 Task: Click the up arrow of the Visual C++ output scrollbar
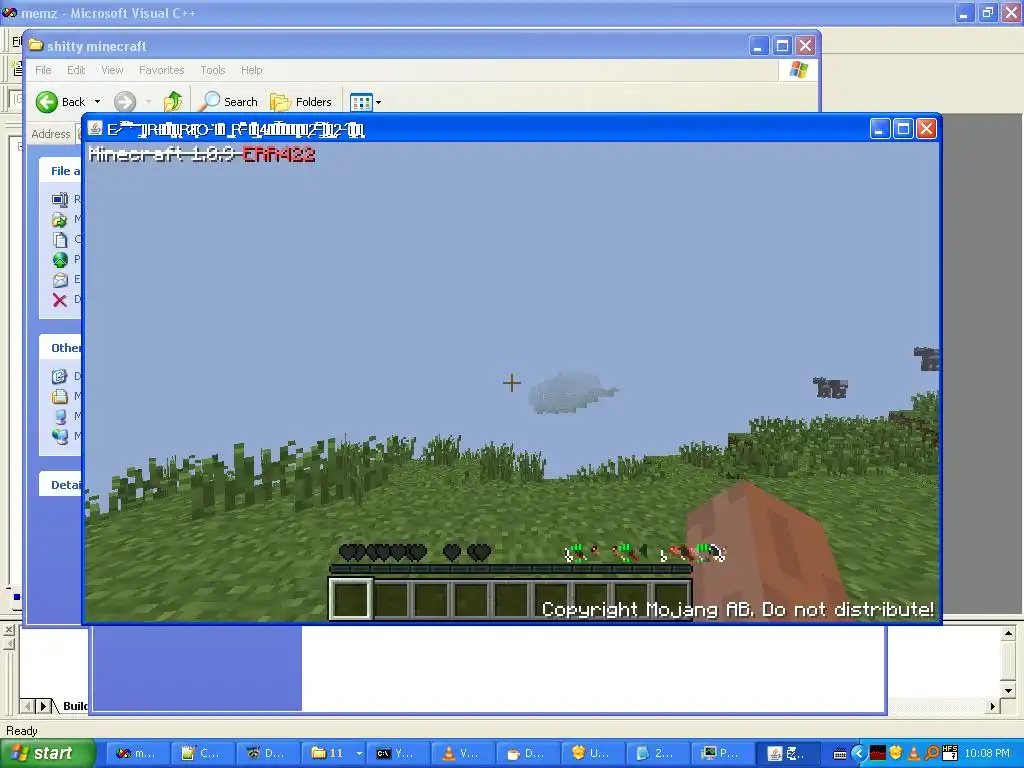pyautogui.click(x=1009, y=633)
